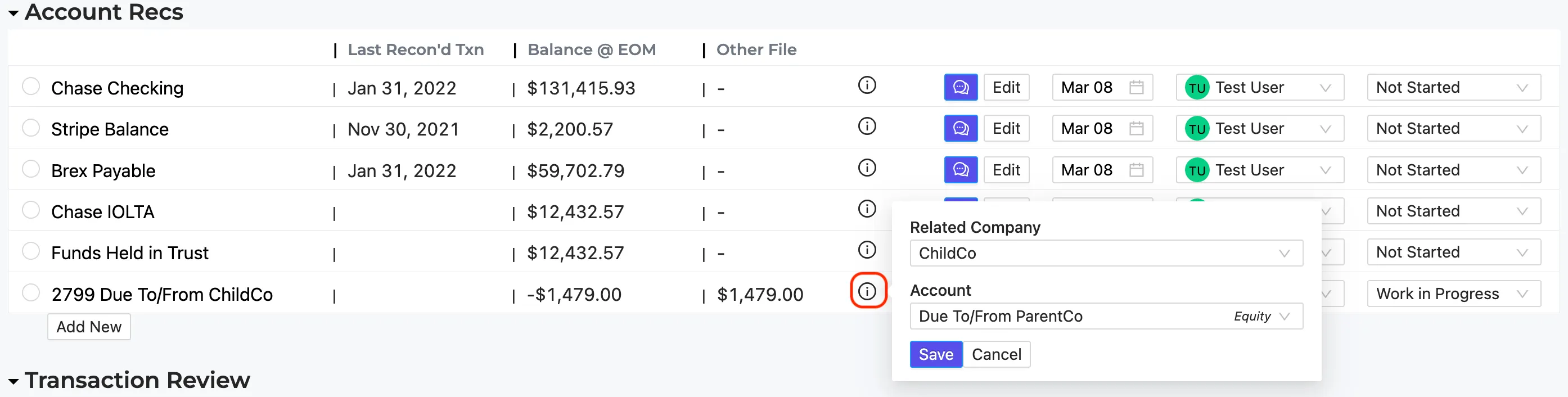
Task: Edit the Brex Payable reconciliation
Action: pos(1006,170)
